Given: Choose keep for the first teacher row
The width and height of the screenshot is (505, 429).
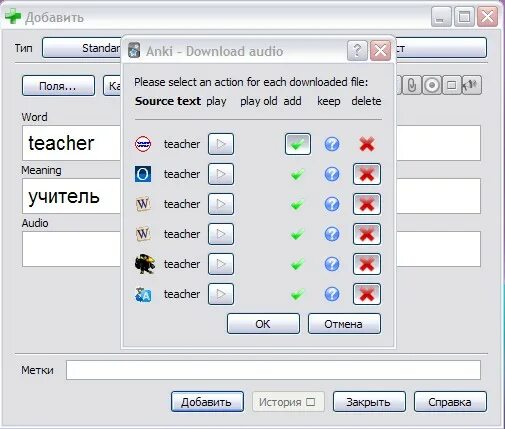Looking at the screenshot, I should pyautogui.click(x=332, y=144).
